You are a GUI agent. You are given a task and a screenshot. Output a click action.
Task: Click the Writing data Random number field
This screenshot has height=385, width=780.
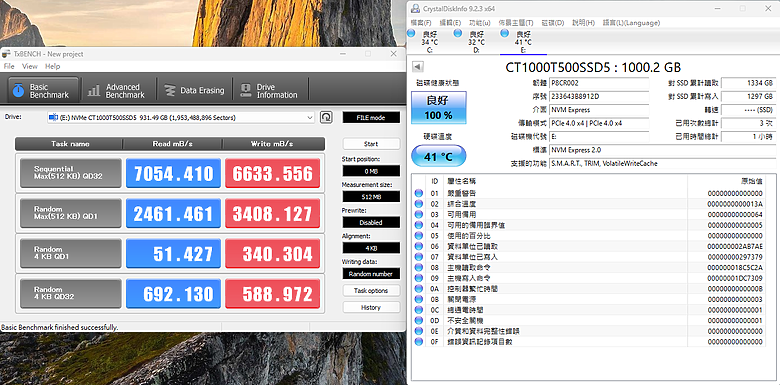point(371,274)
